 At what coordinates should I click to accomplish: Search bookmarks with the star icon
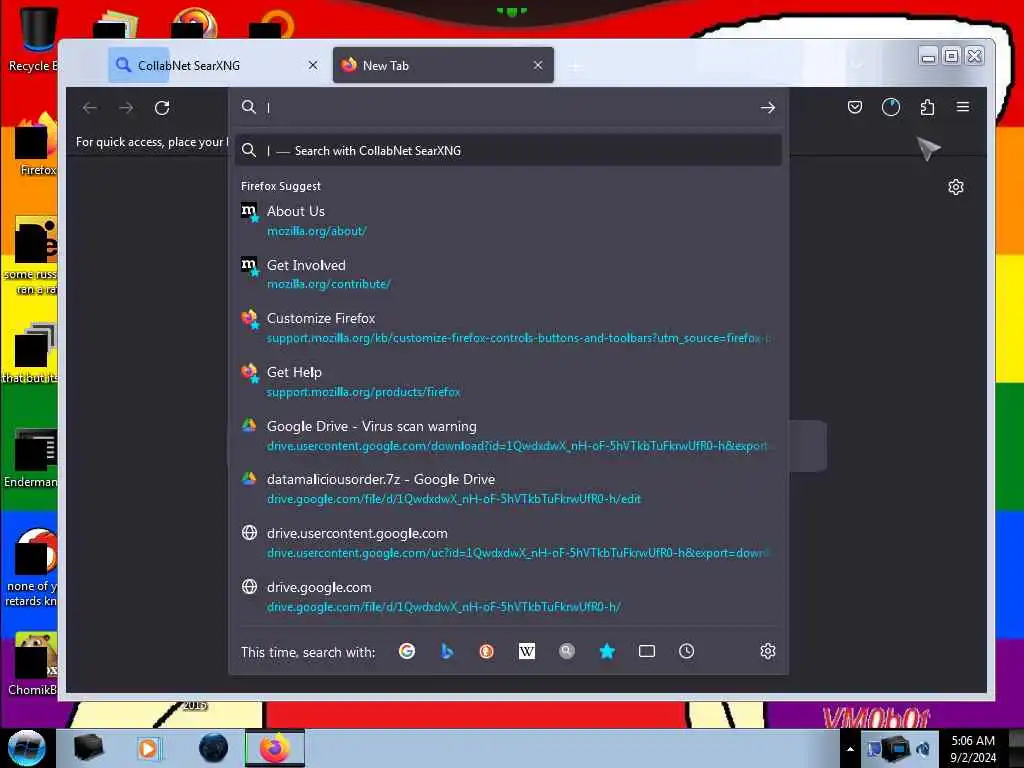(x=607, y=651)
